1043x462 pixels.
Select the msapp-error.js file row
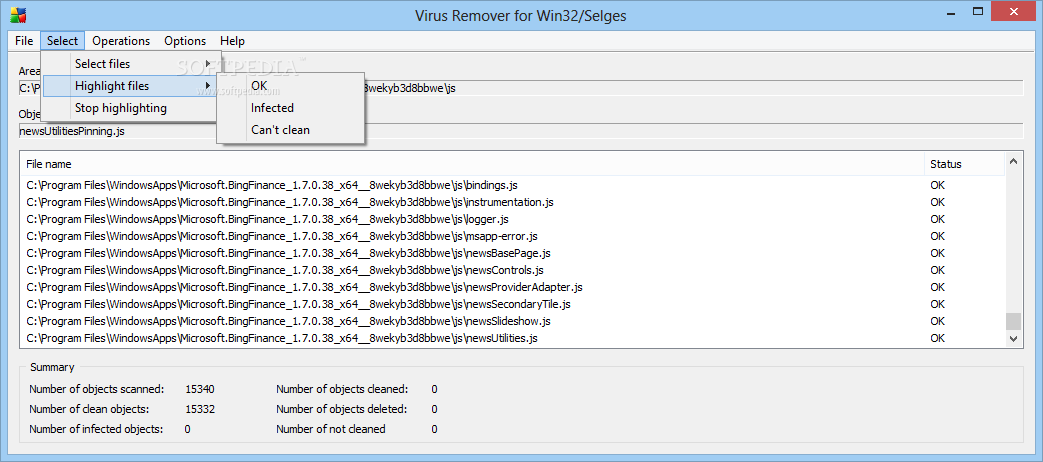click(512, 236)
